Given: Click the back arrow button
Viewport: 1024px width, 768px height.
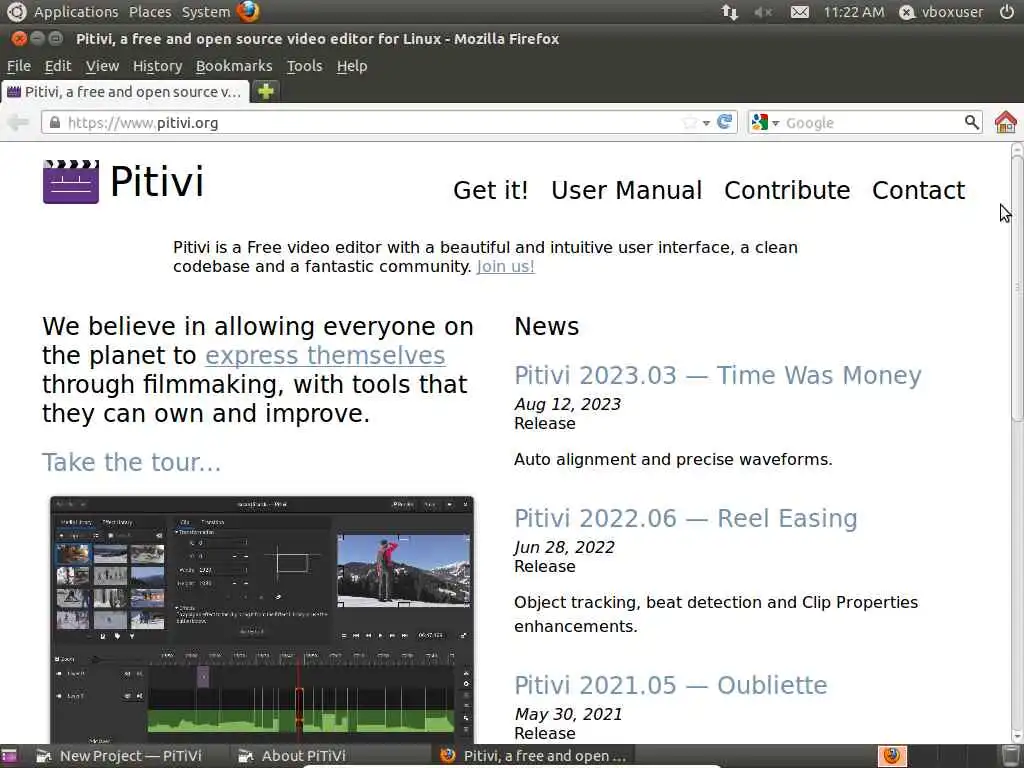Looking at the screenshot, I should coord(18,122).
